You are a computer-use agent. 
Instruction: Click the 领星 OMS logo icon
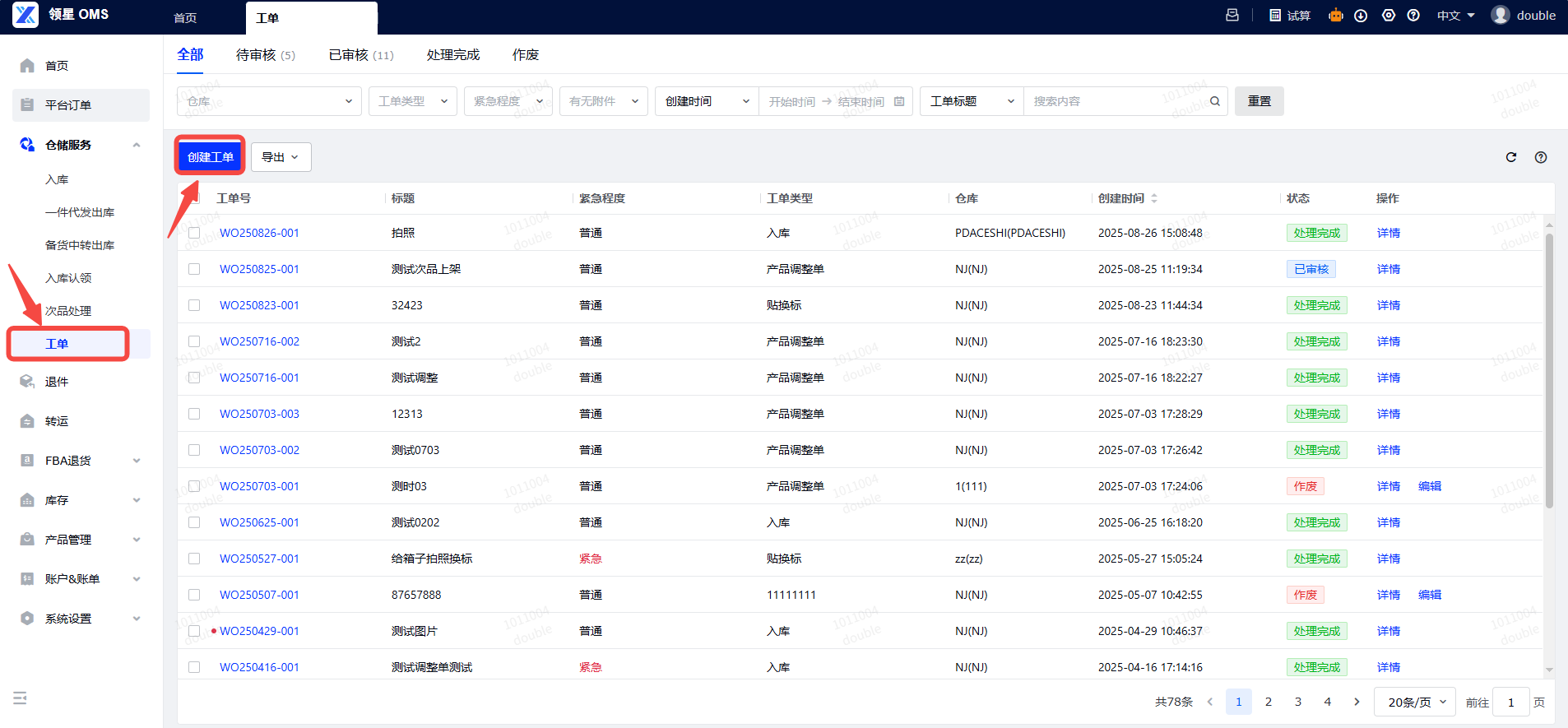click(x=26, y=15)
